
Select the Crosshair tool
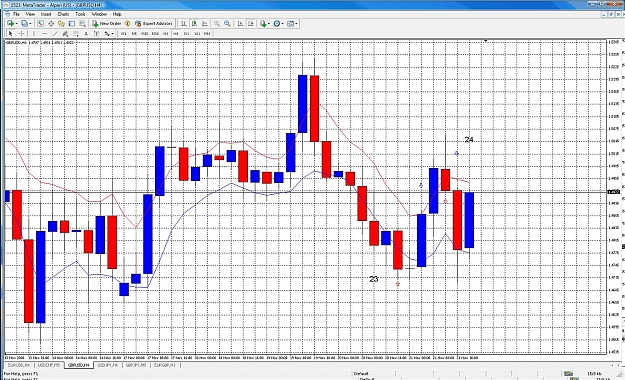tap(22, 33)
